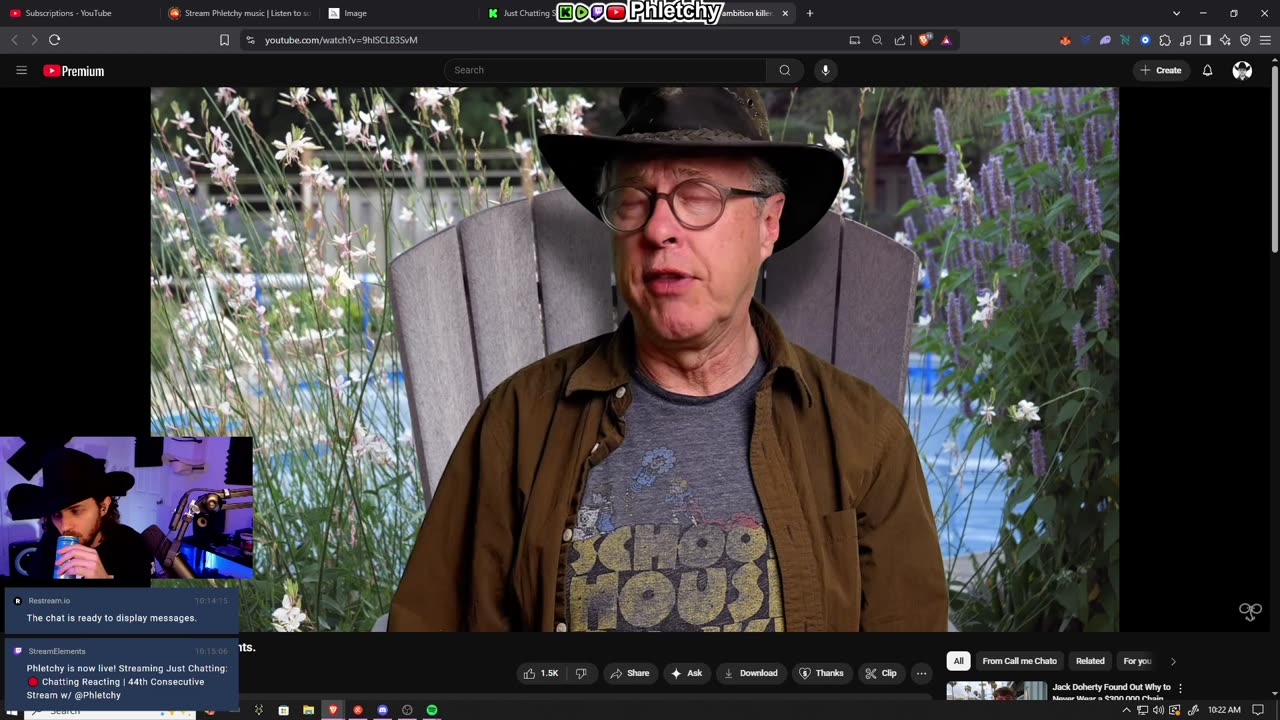Viewport: 1280px width, 720px height.
Task: Switch to Stream Phletchy music tab
Action: [x=240, y=13]
